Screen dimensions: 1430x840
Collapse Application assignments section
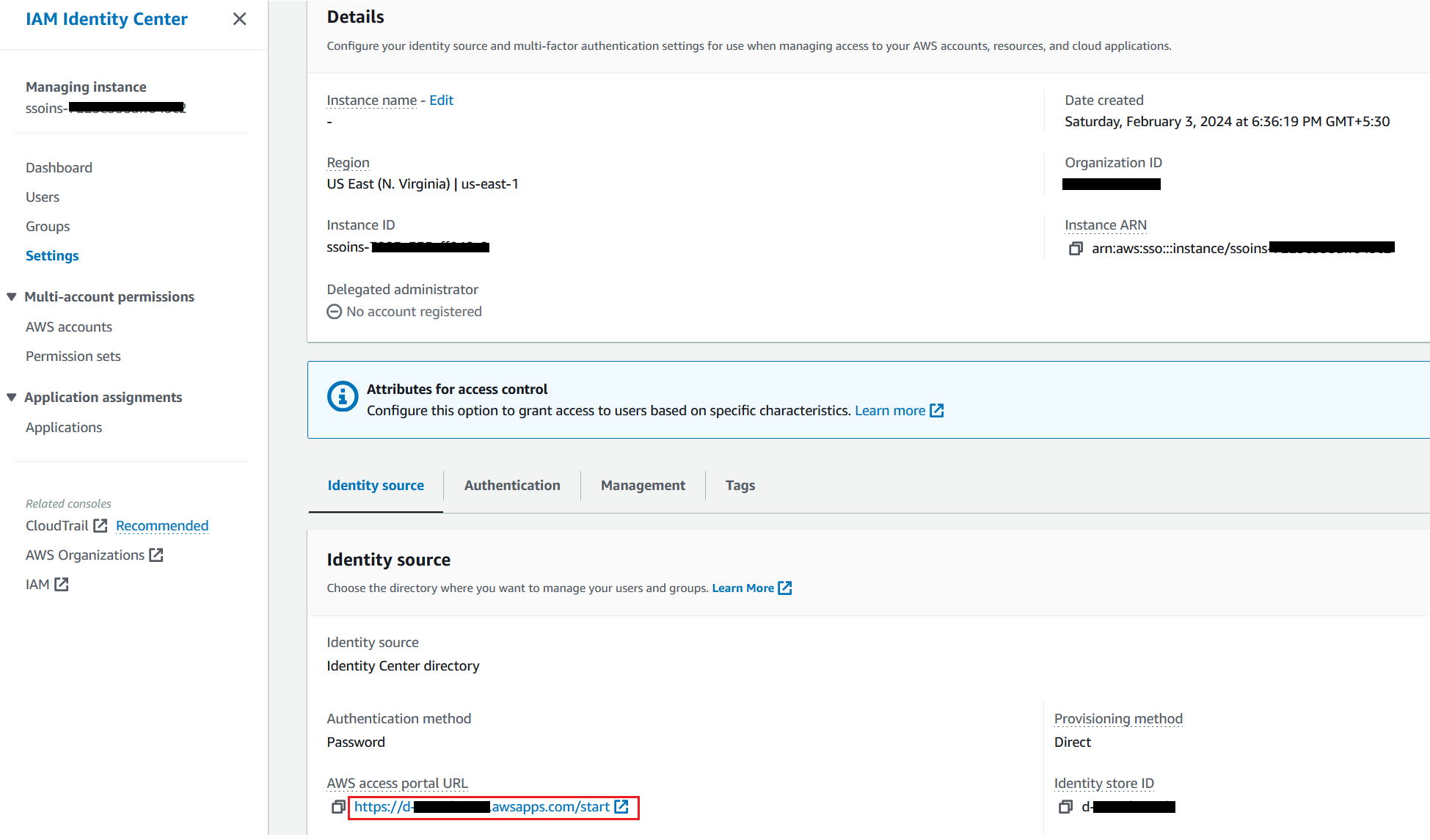coord(12,398)
